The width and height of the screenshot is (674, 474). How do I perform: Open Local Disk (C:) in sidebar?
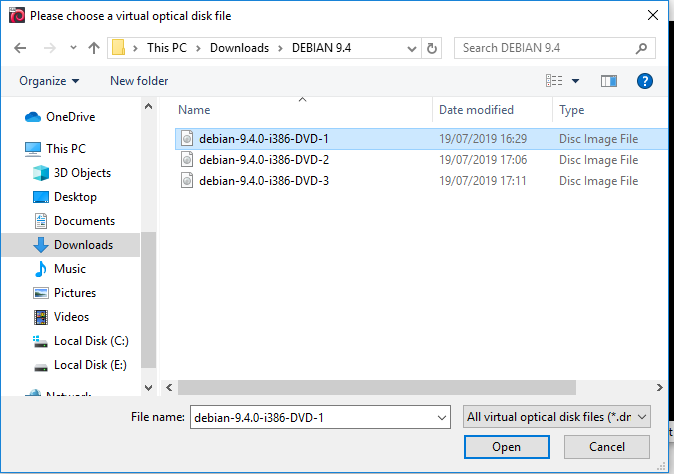[x=81, y=341]
